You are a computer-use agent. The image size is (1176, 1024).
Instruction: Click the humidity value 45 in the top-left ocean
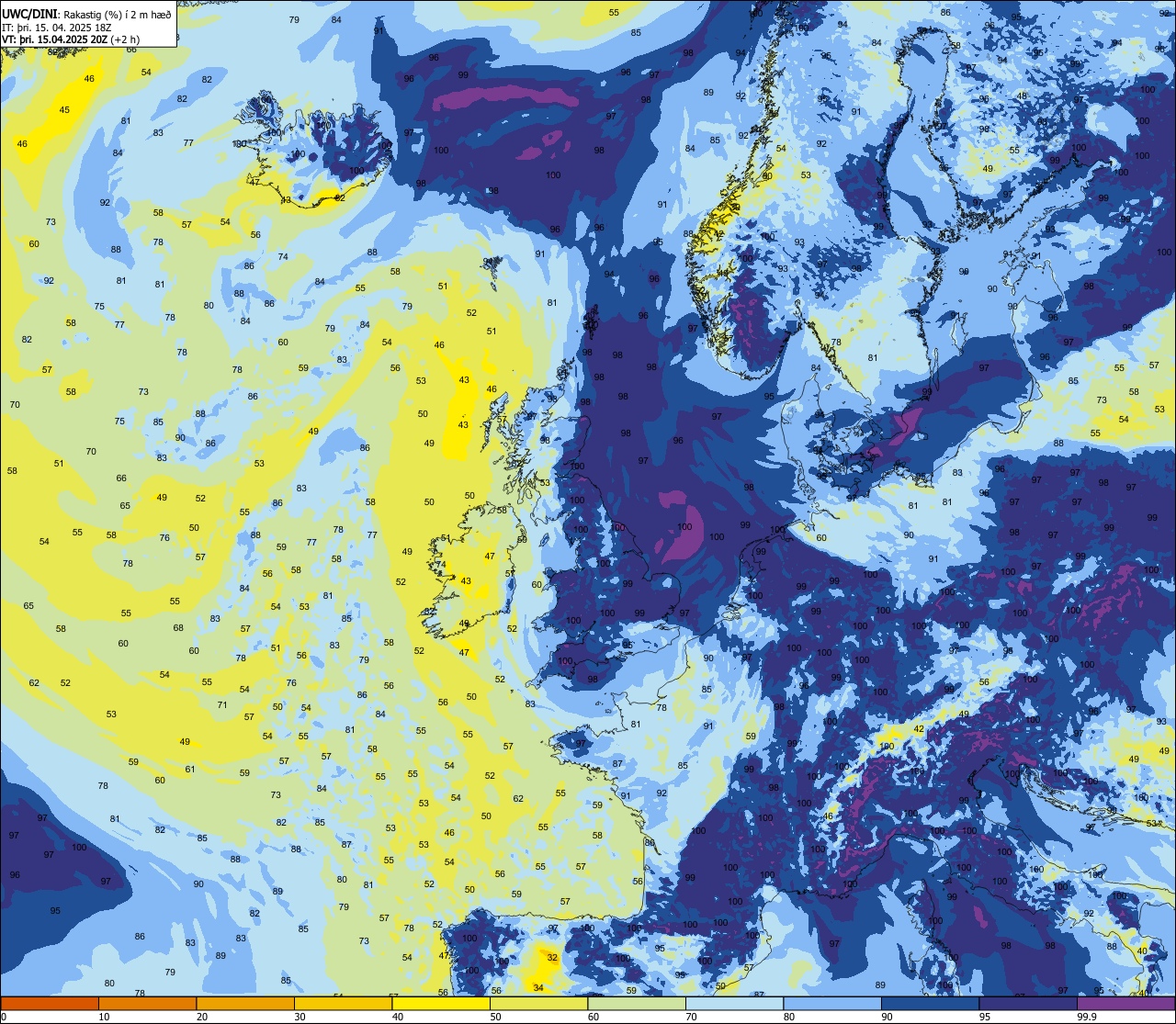tap(64, 110)
